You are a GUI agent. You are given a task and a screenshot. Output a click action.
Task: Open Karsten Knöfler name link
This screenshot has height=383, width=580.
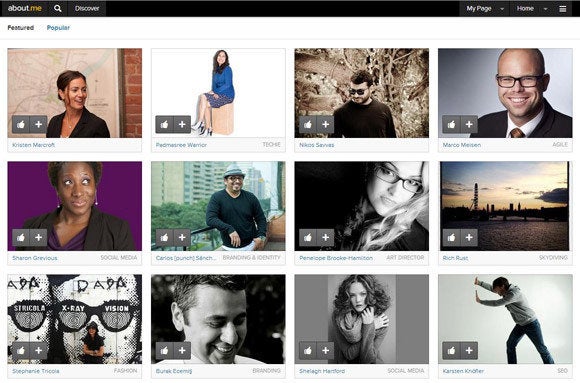tap(463, 371)
